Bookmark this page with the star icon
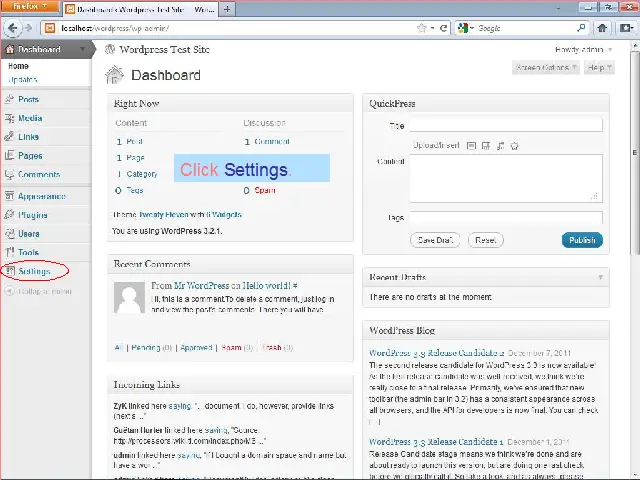Image resolution: width=640 pixels, height=480 pixels. [422, 29]
